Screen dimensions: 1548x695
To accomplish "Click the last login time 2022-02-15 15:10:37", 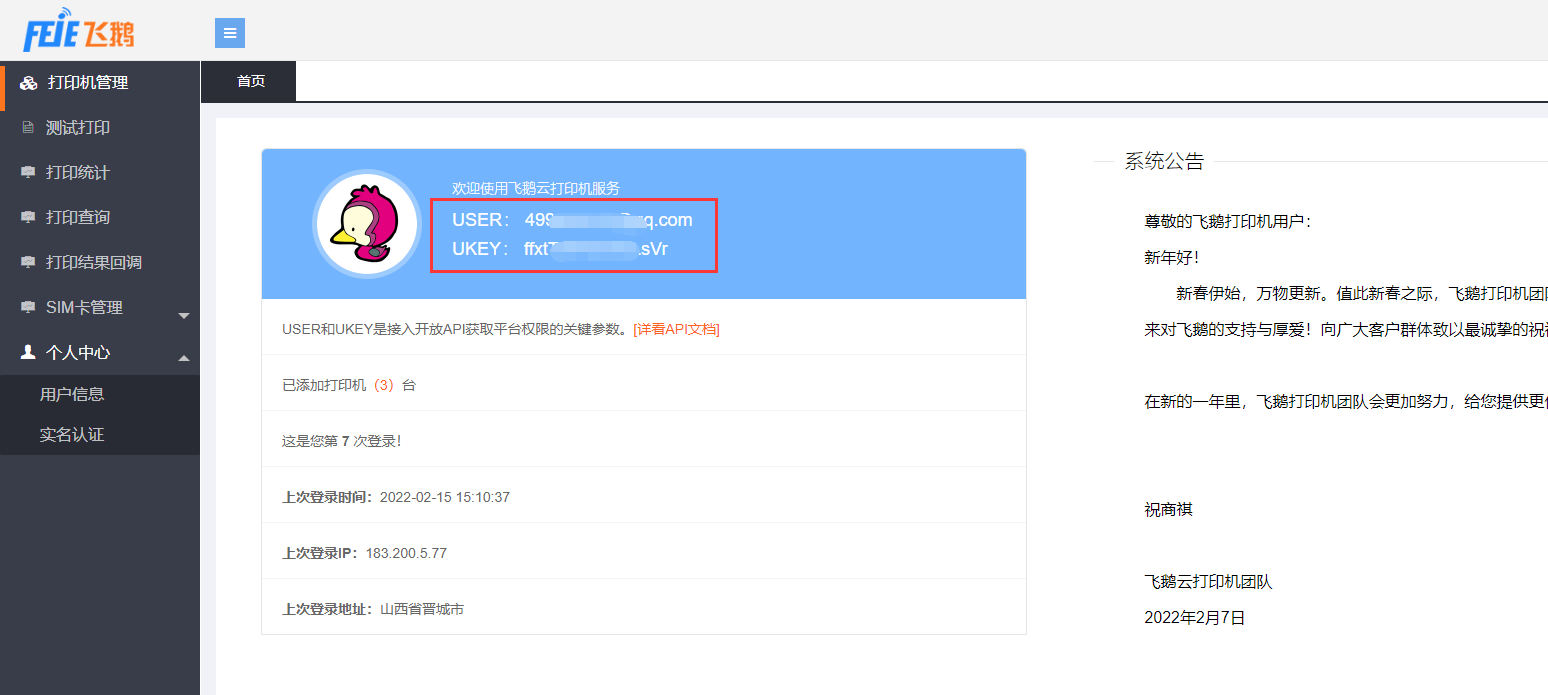I will 445,497.
